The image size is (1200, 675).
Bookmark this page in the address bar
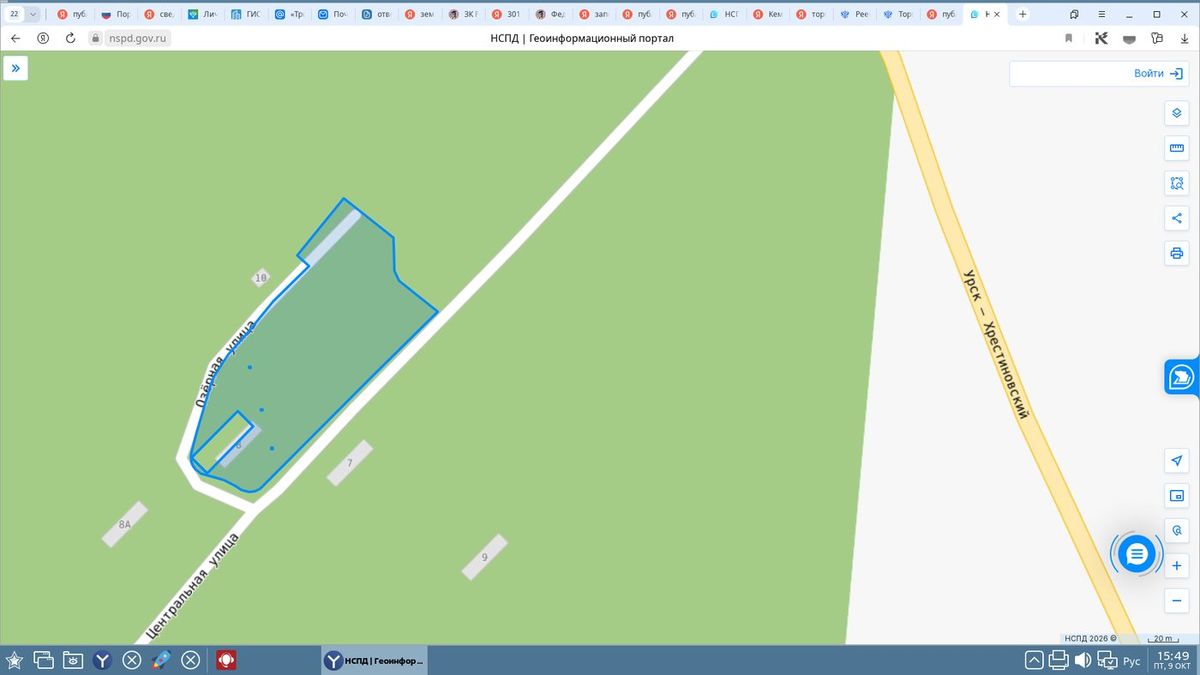1068,38
